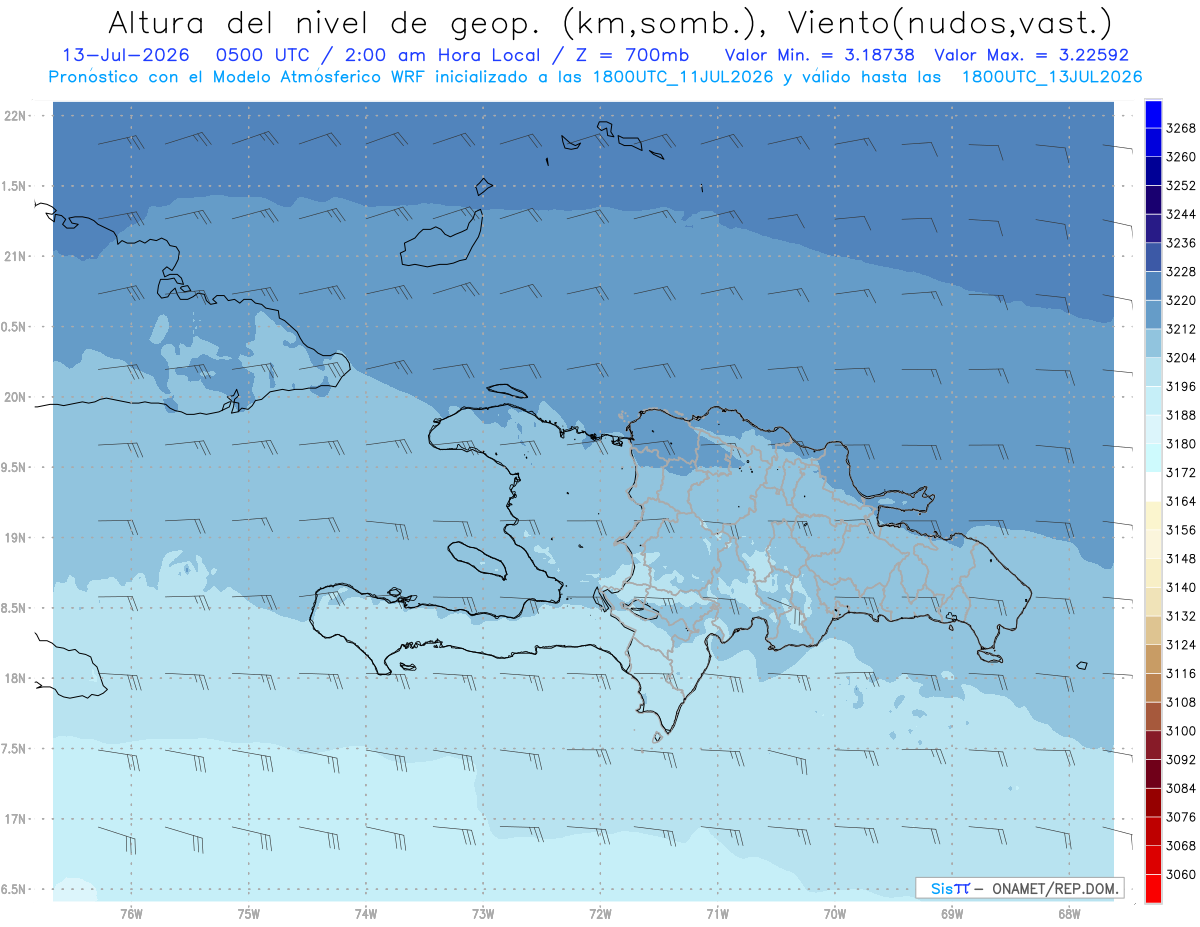Click the 3236 colorbar label
The height and width of the screenshot is (927, 1200).
[x=1181, y=243]
